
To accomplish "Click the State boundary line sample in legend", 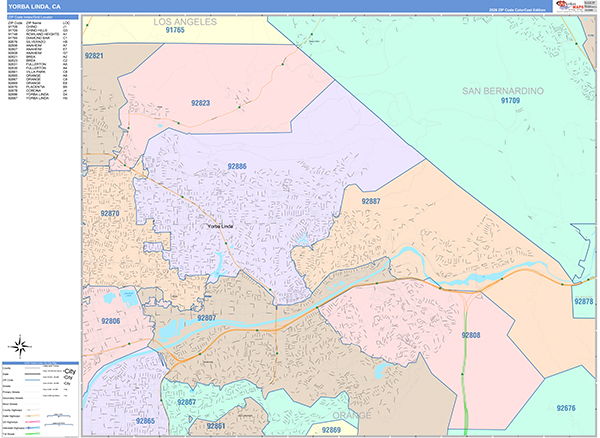I will 33,374.
